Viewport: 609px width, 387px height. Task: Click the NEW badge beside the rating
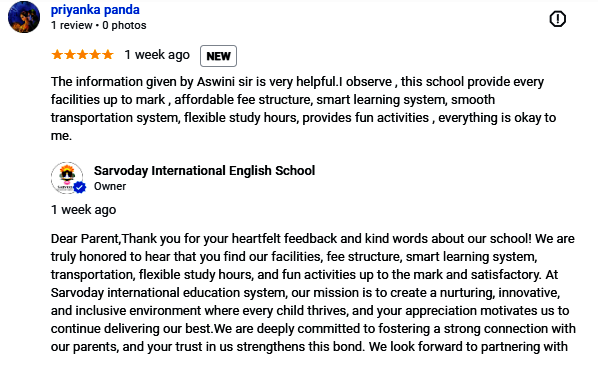point(218,56)
